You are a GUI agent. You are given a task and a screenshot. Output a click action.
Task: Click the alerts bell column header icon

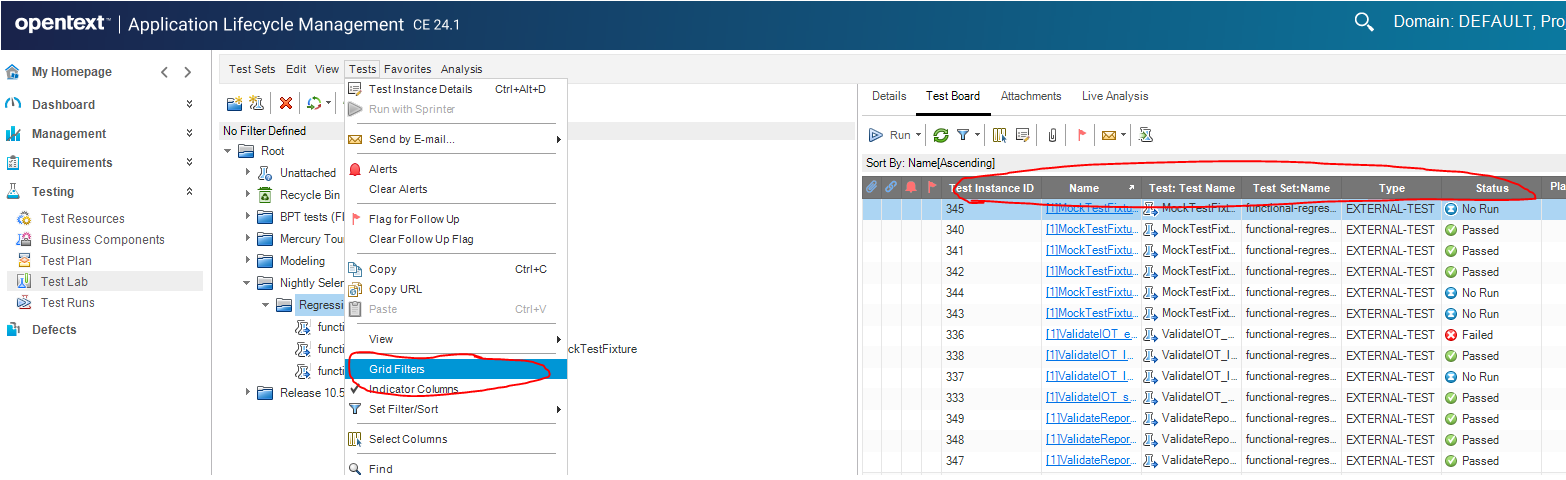tap(910, 187)
